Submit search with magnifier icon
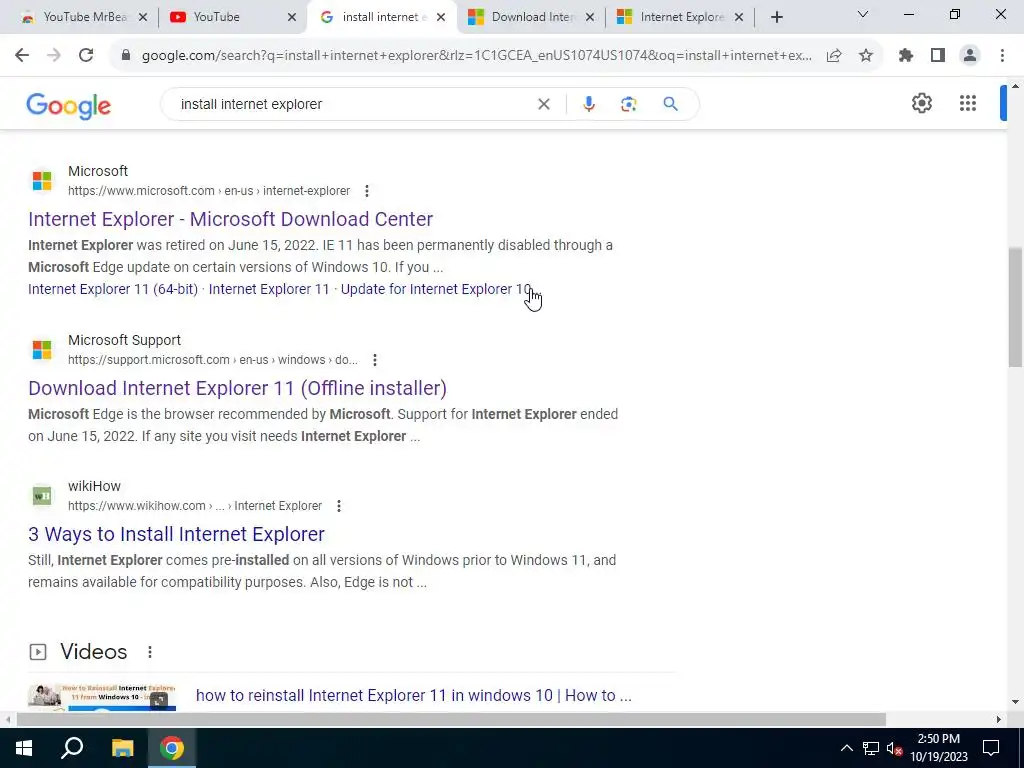The width and height of the screenshot is (1024, 768). click(x=670, y=104)
